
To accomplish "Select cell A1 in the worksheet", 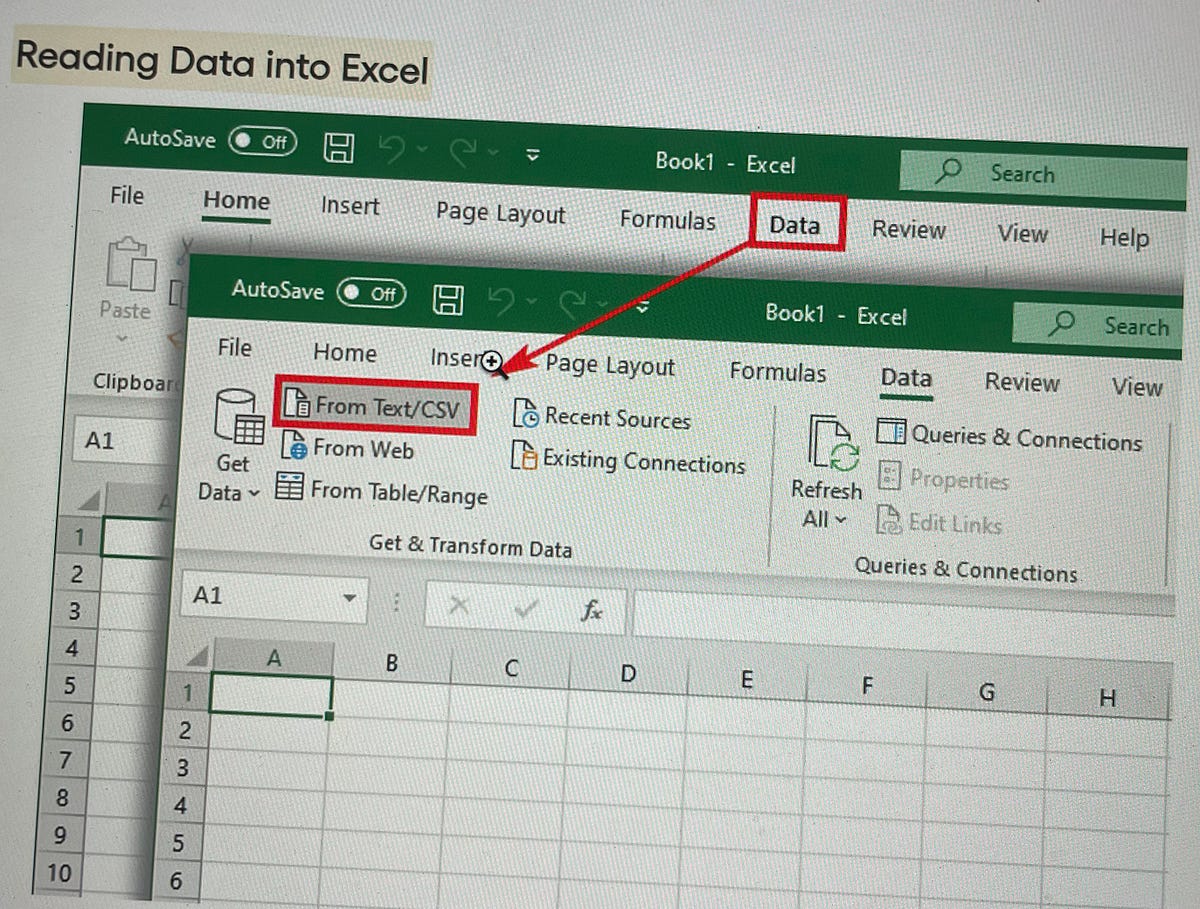I will (273, 693).
